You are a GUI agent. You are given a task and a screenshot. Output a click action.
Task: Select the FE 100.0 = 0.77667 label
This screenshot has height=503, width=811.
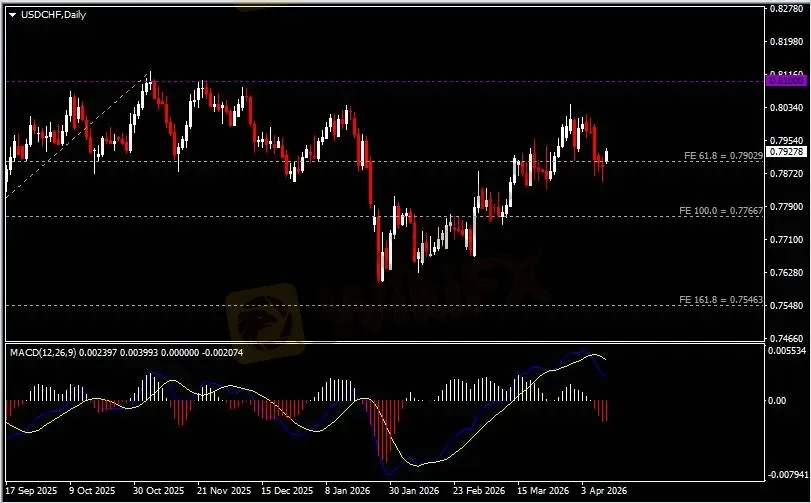click(721, 211)
